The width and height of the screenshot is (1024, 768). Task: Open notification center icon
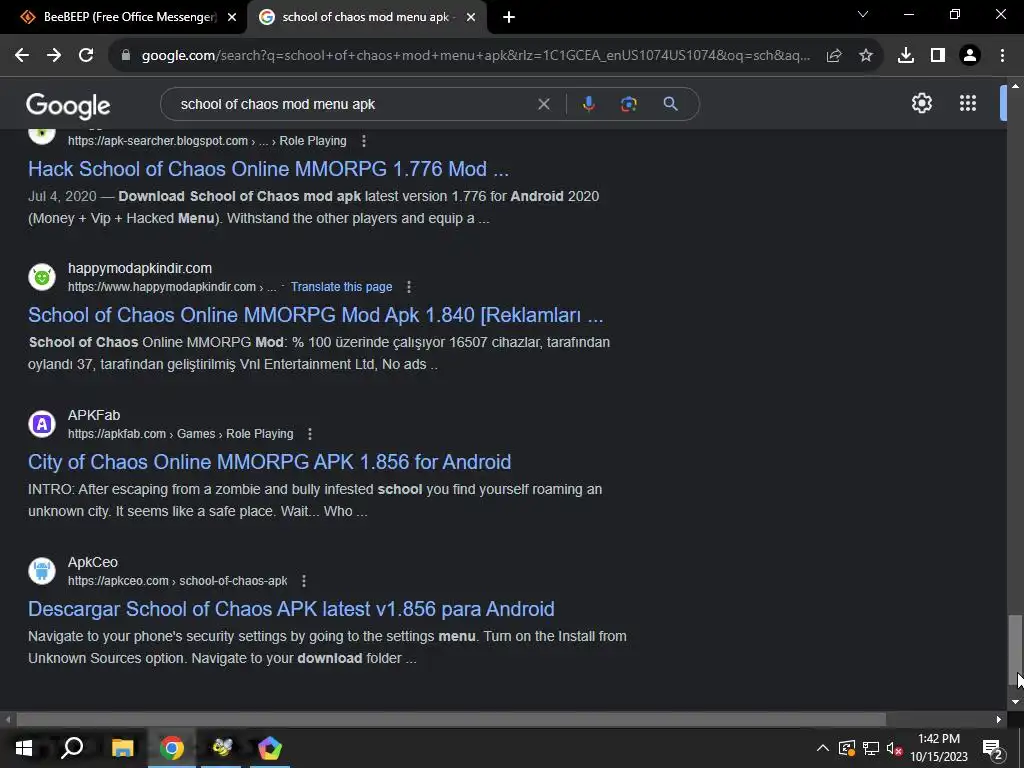992,748
